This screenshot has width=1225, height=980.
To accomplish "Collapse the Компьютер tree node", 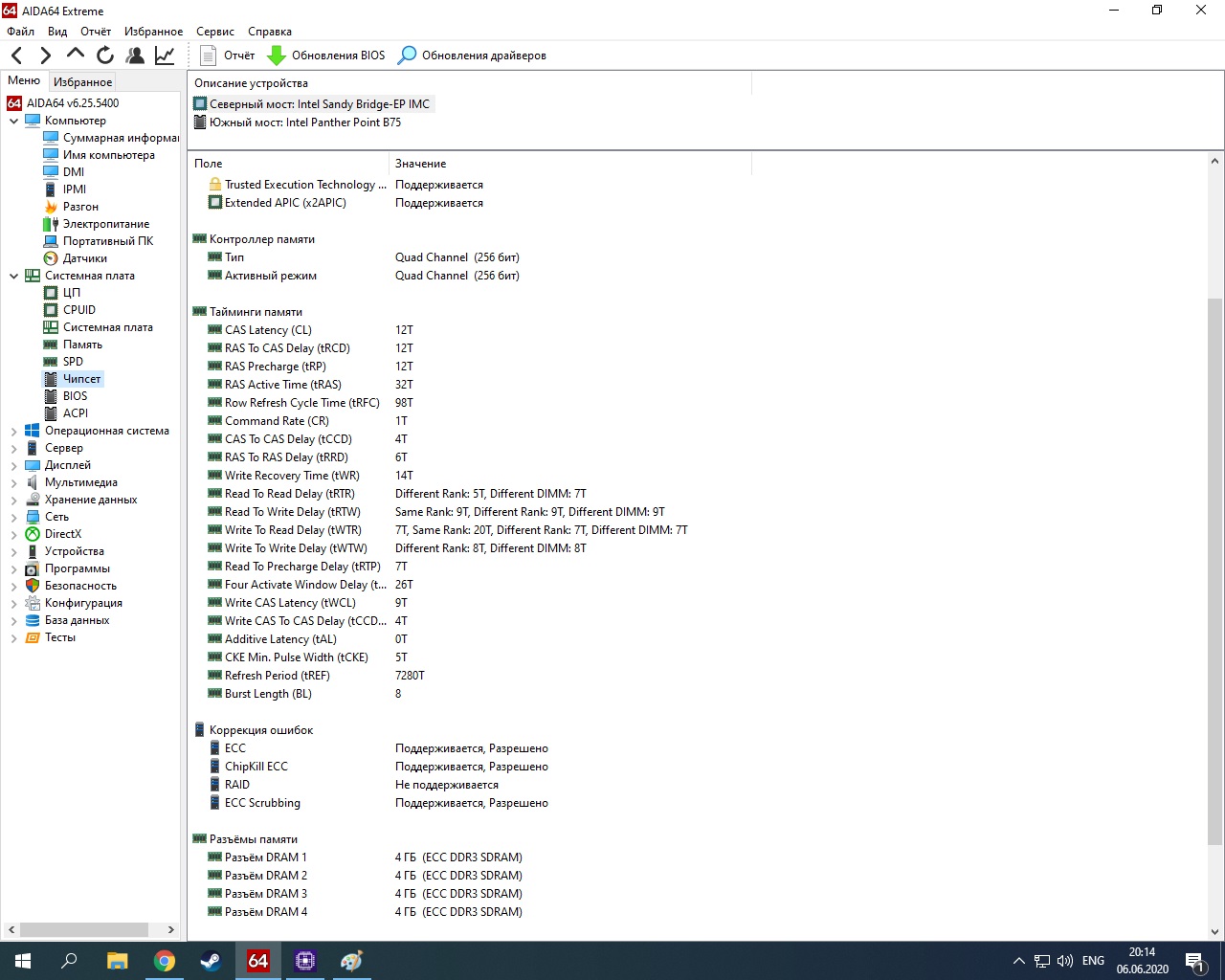I will coord(13,121).
